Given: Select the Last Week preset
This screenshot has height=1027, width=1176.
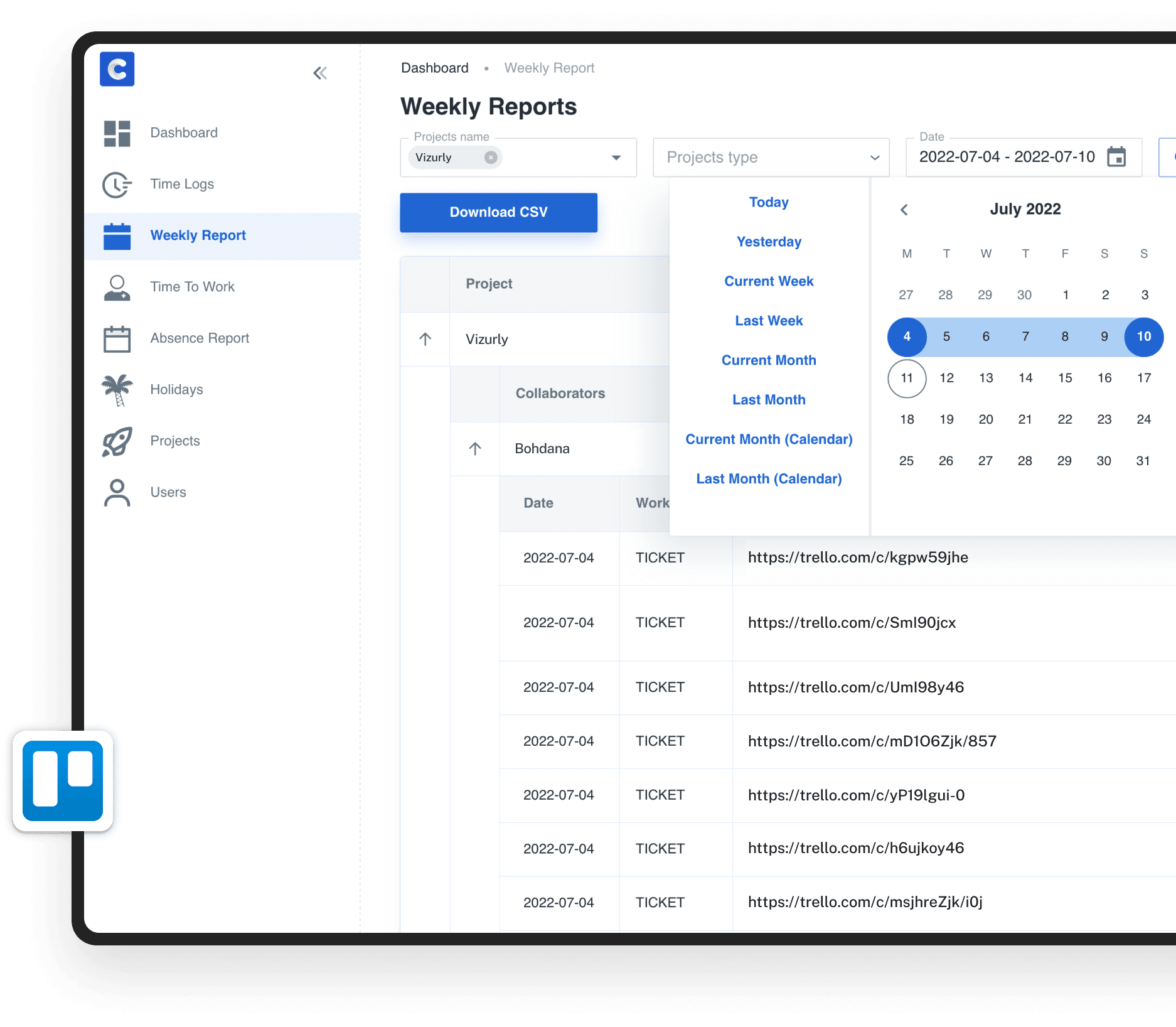Looking at the screenshot, I should [x=769, y=321].
